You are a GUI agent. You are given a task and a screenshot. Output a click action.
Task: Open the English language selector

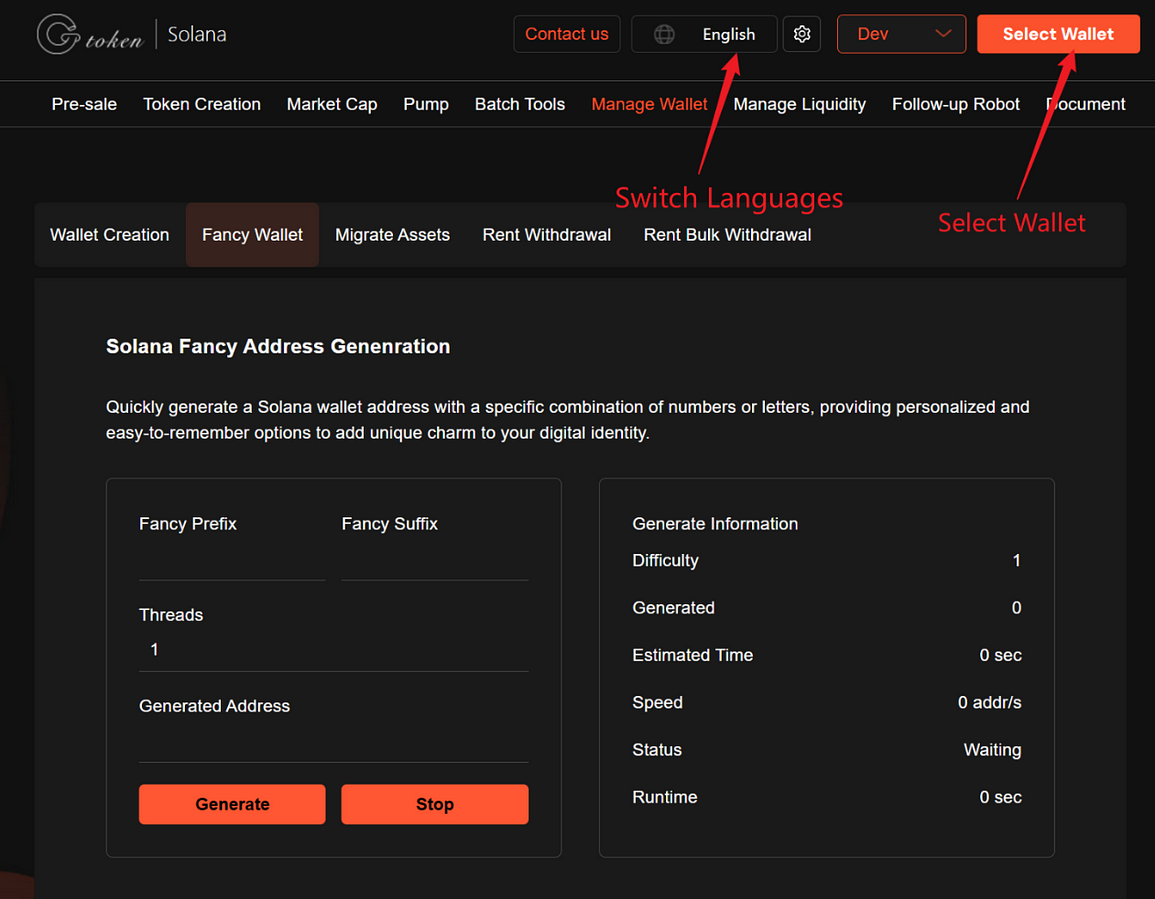click(728, 34)
